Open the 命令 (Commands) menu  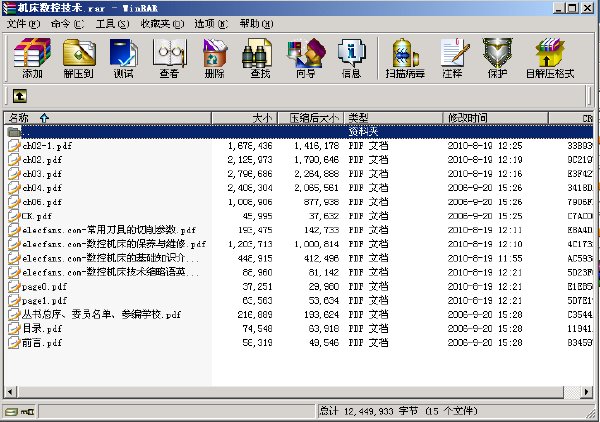tap(67, 24)
